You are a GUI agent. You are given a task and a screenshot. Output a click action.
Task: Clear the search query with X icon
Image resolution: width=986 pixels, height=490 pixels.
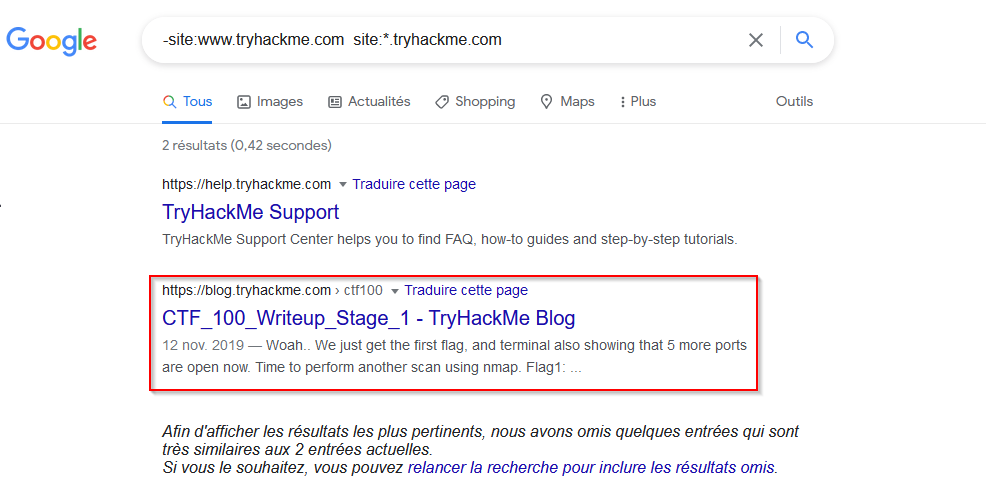tap(755, 40)
